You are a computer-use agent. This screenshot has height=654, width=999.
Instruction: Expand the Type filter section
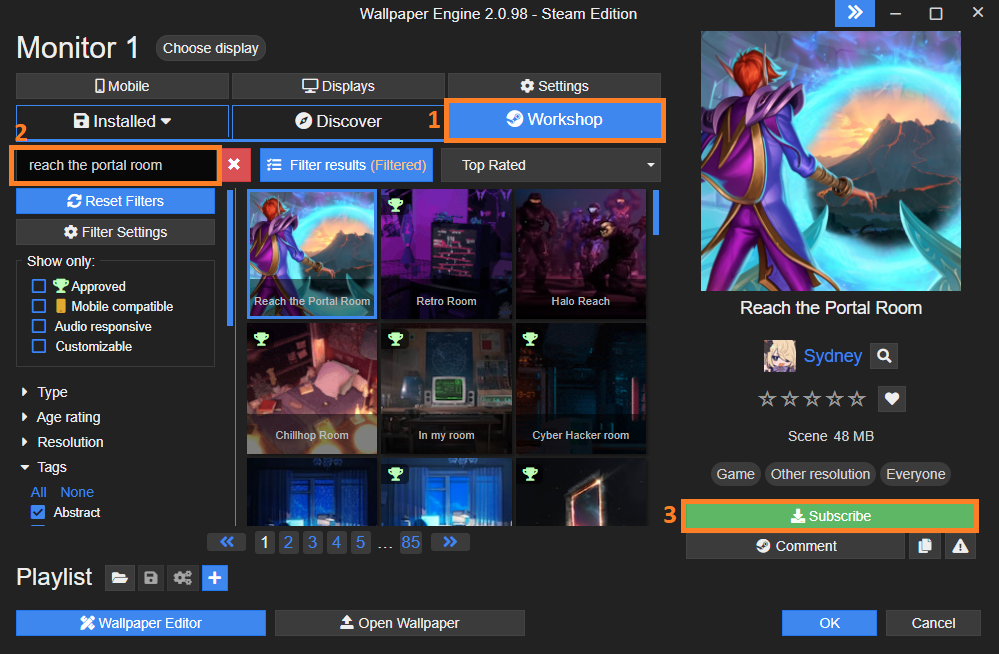[x=45, y=392]
